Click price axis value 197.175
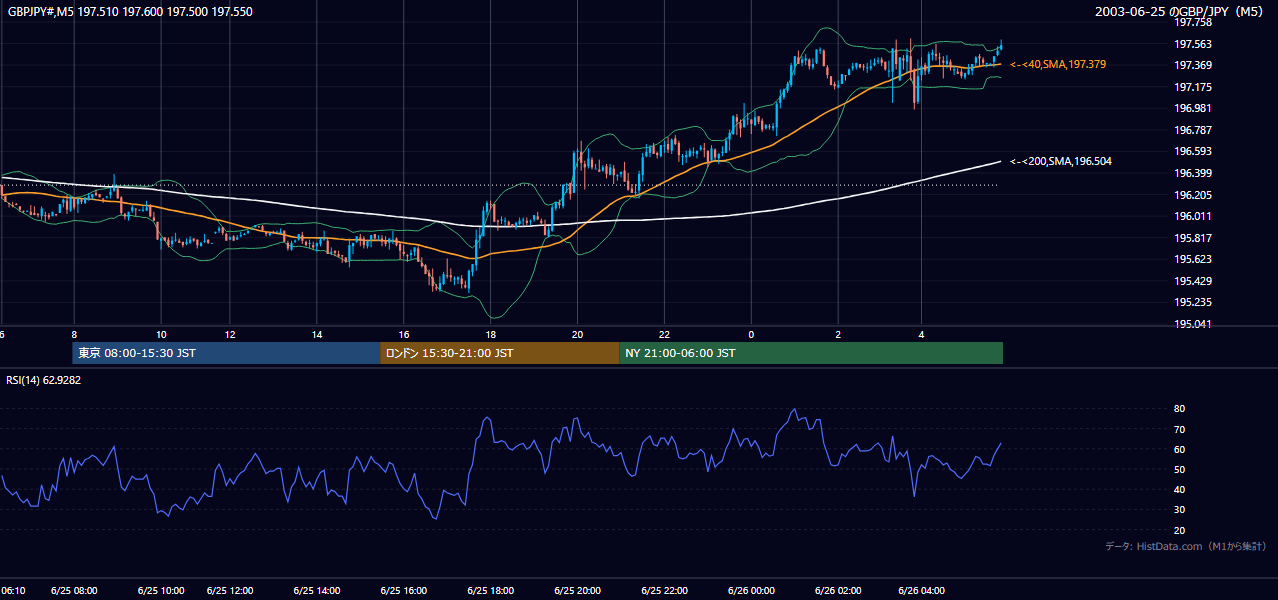The width and height of the screenshot is (1278, 600). point(1192,87)
